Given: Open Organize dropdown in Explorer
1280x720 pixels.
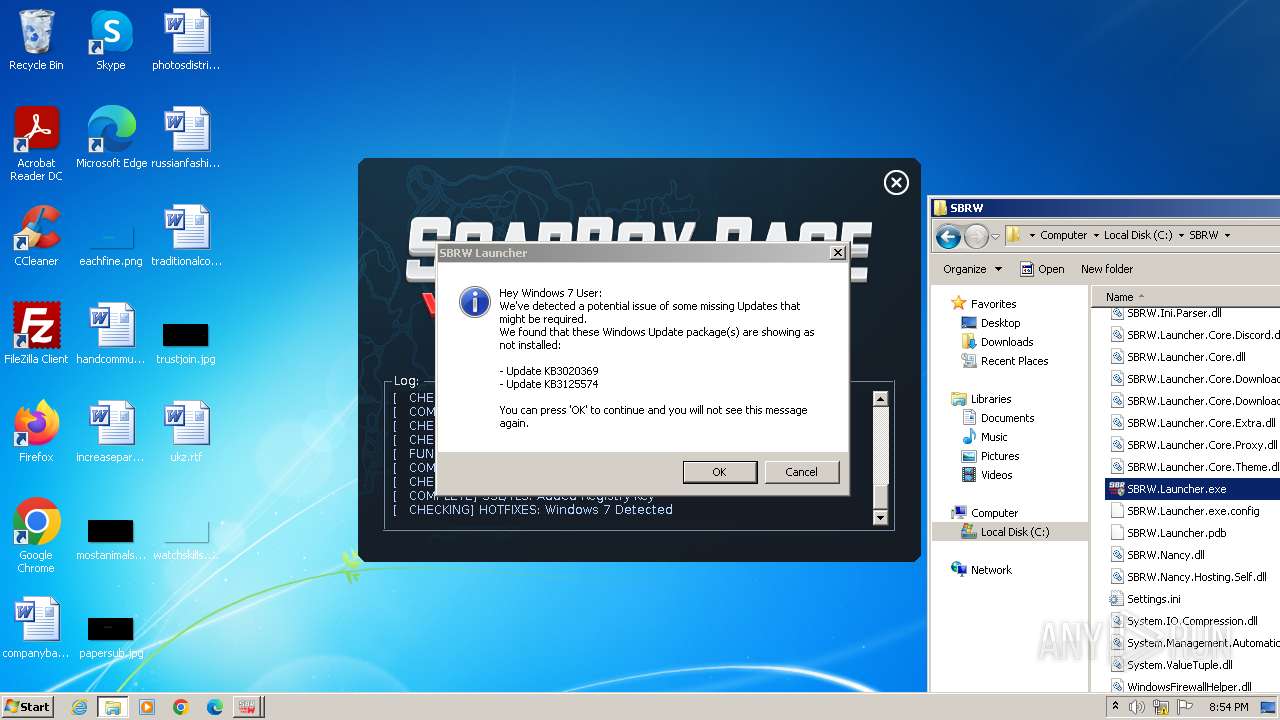Looking at the screenshot, I should pyautogui.click(x=972, y=269).
